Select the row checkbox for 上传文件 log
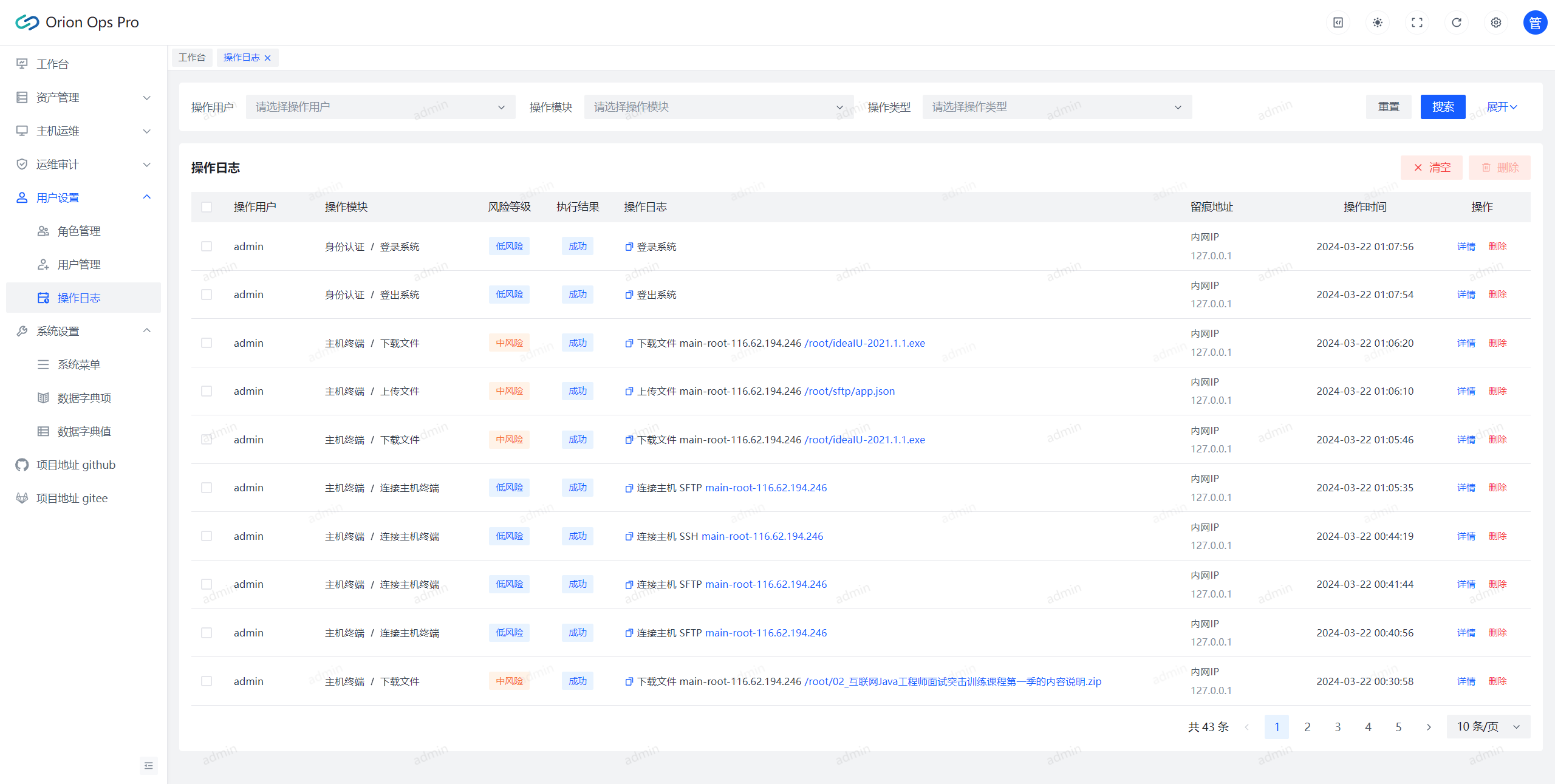Screen dimensions: 1555x784 (207, 391)
